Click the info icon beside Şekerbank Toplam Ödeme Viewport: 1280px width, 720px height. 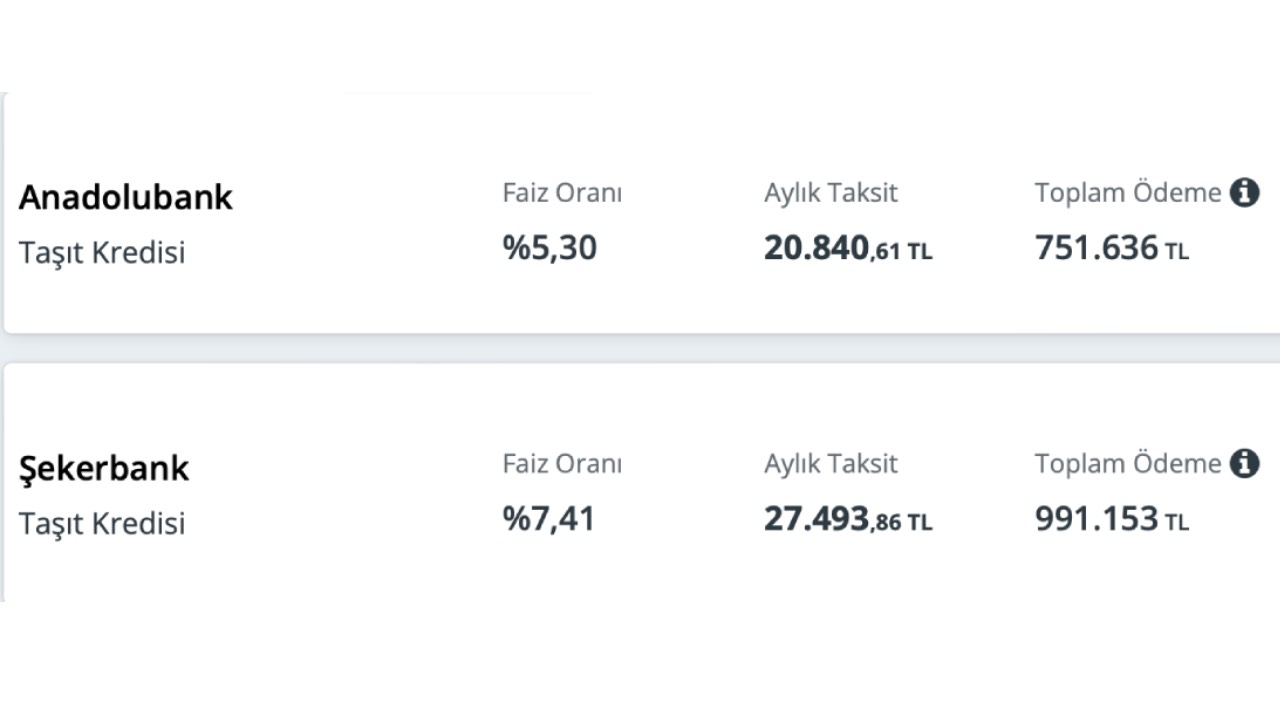coord(1244,463)
